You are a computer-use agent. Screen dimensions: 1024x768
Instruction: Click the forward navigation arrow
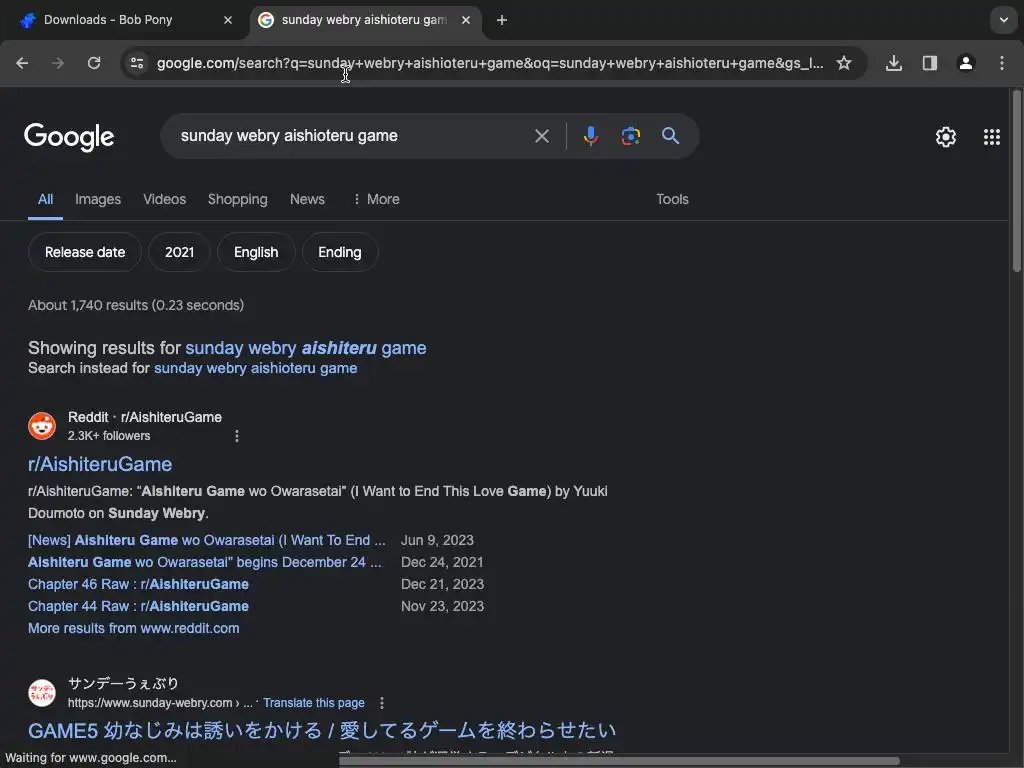point(58,63)
